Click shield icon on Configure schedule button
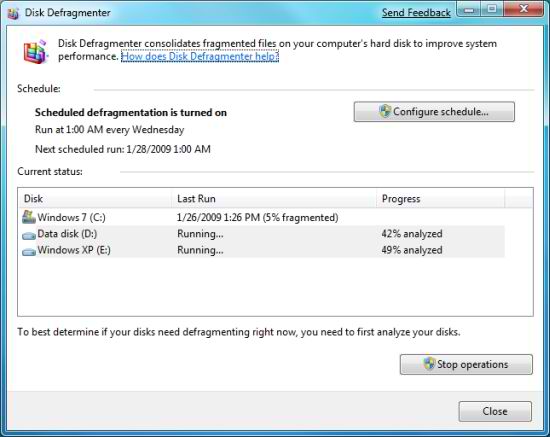 (385, 111)
